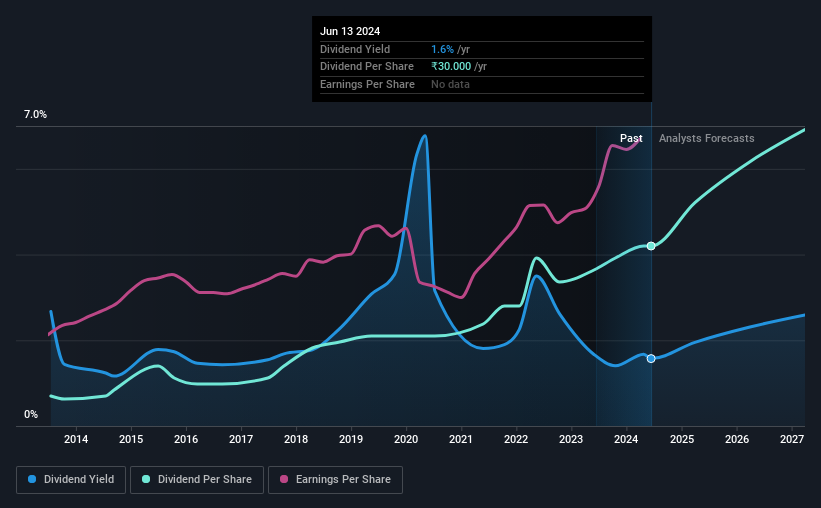Click the pink Earnings Per Share legend dot

[x=284, y=479]
